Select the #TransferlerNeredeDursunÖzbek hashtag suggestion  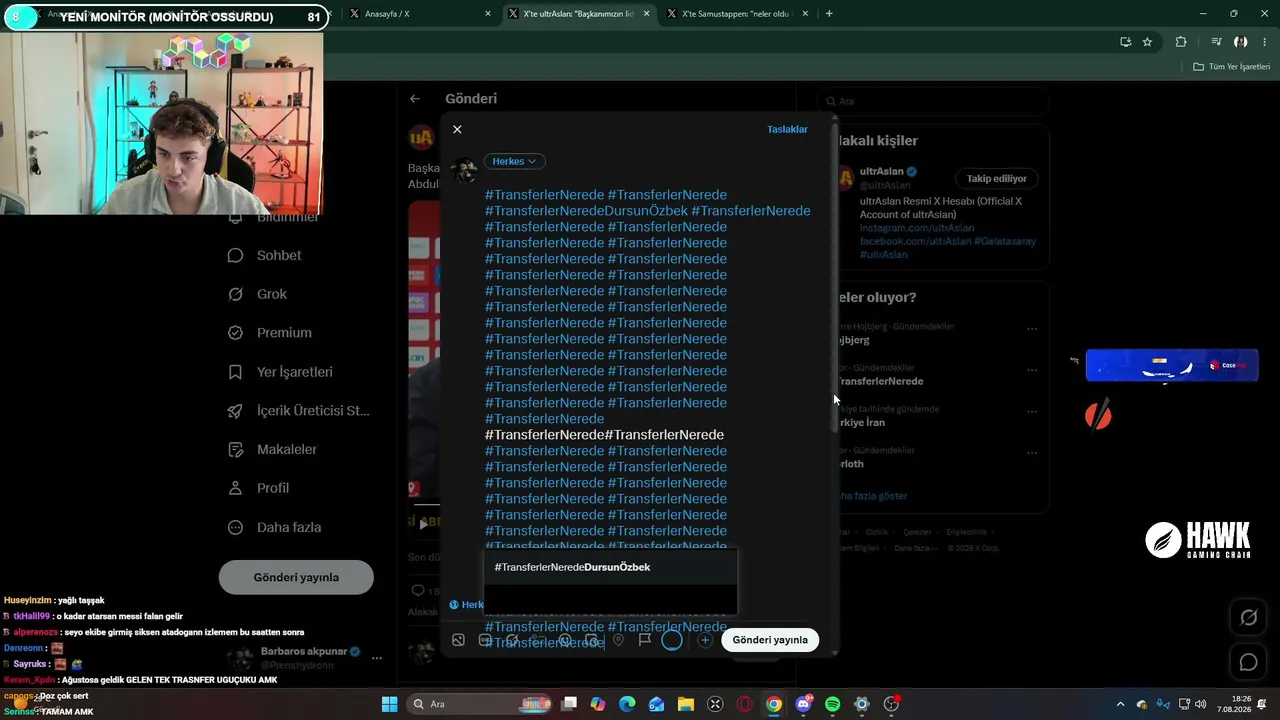610,567
